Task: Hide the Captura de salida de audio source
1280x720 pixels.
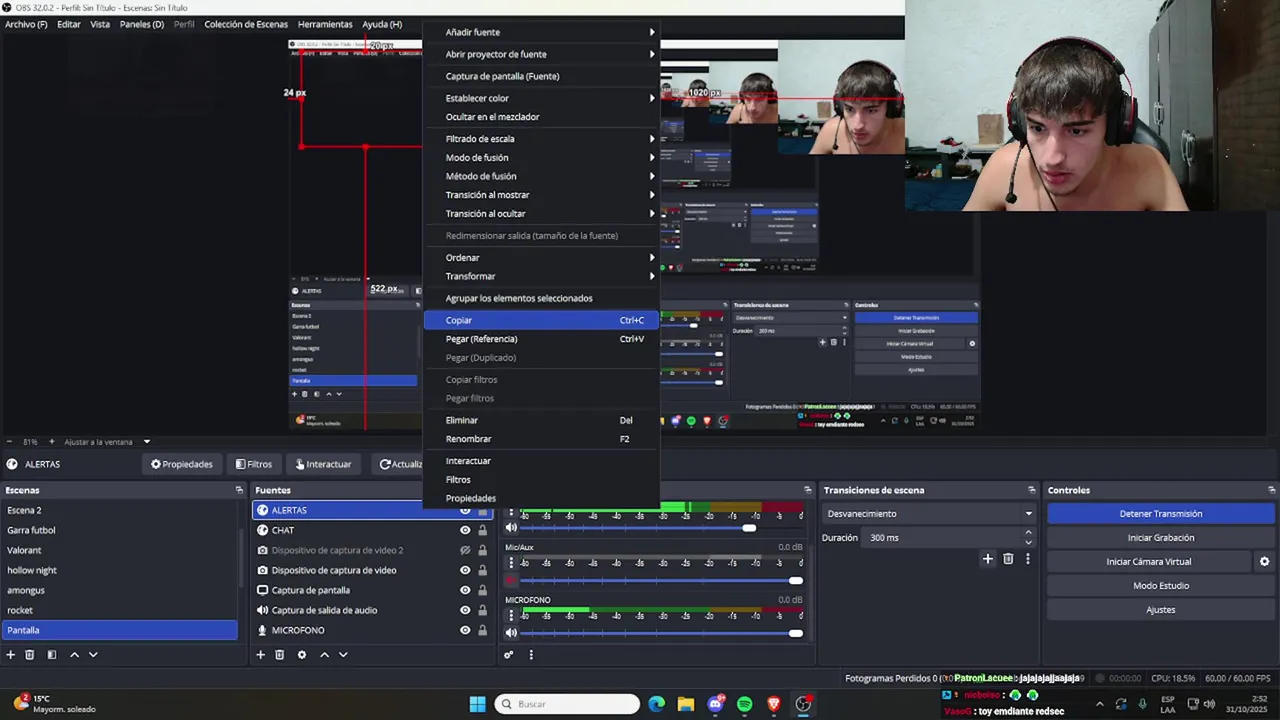Action: pos(465,610)
